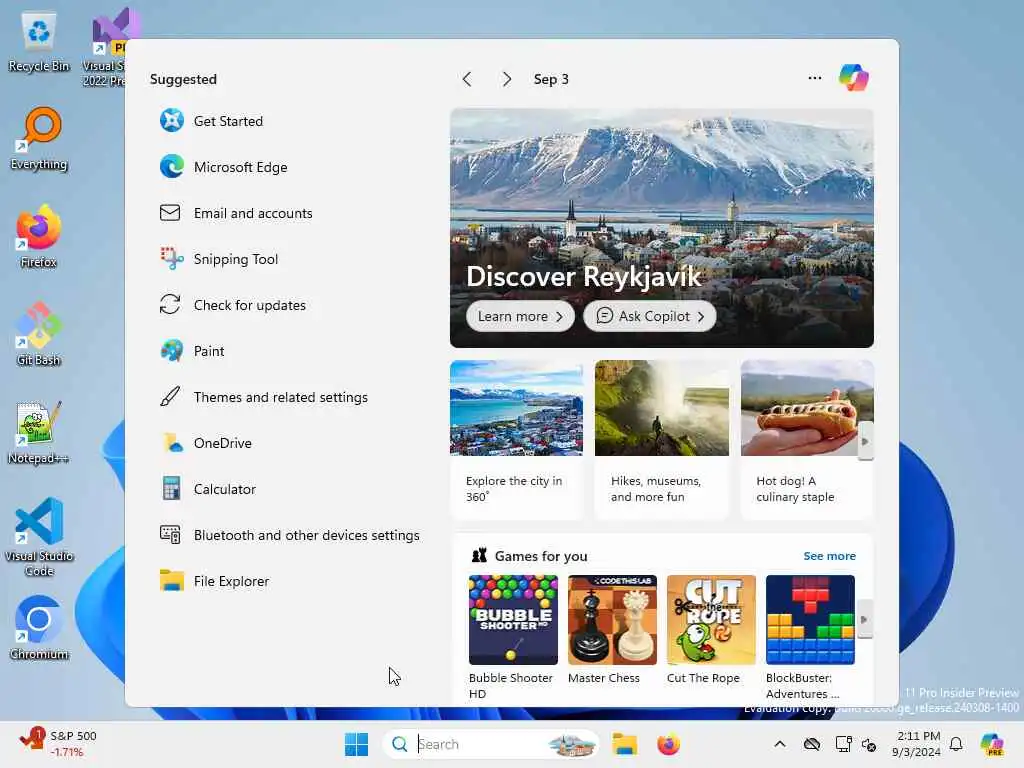Show more cards with the arrow beside Hot dog card
Viewport: 1024px width, 768px height.
pyautogui.click(x=865, y=441)
